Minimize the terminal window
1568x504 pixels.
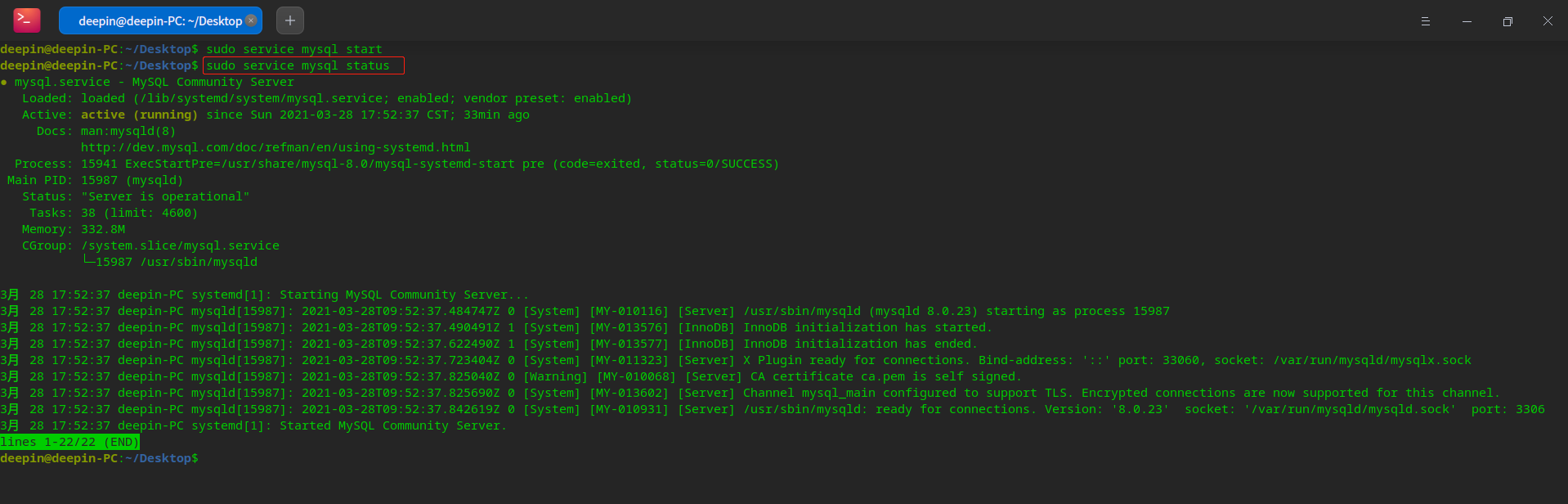(x=1467, y=21)
